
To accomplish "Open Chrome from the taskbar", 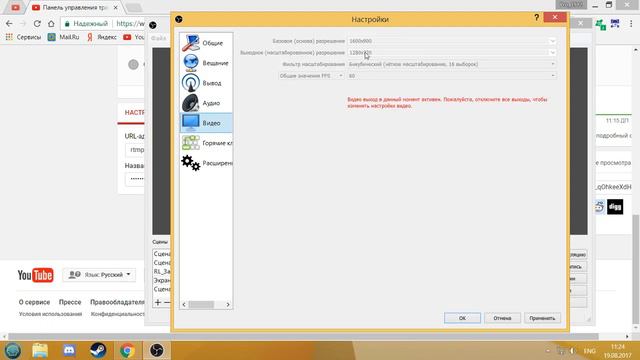I will point(127,351).
